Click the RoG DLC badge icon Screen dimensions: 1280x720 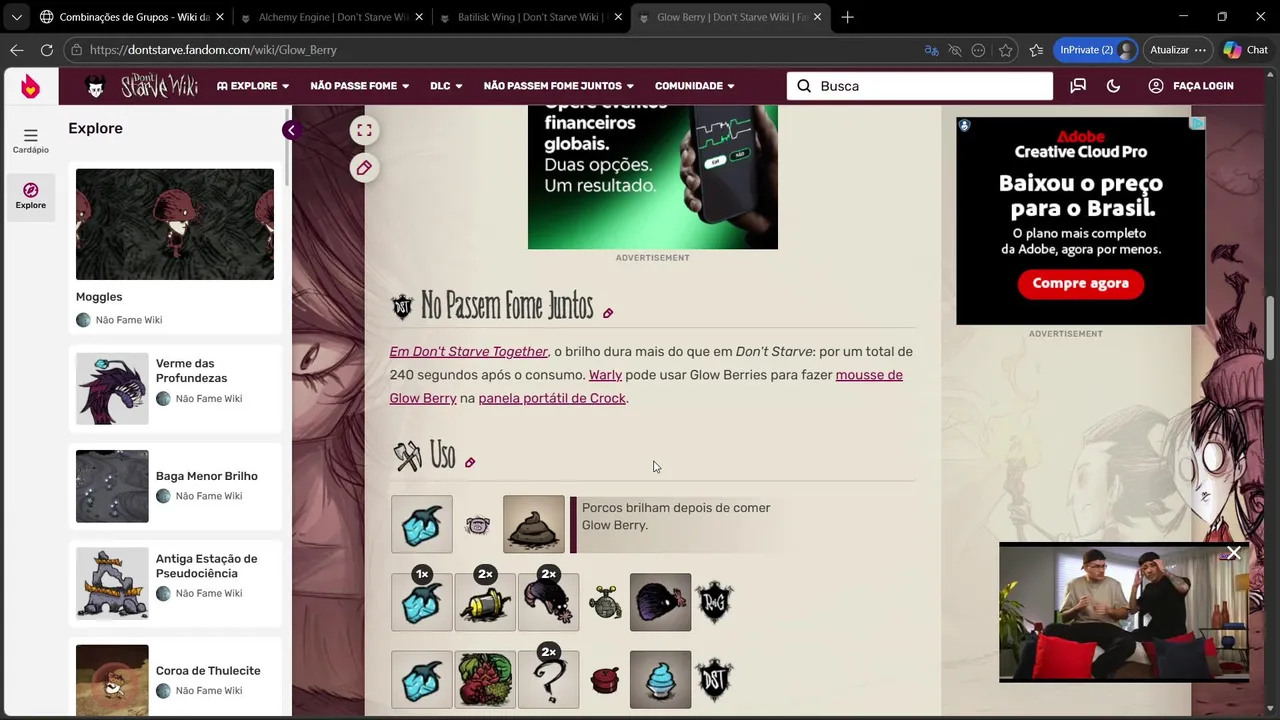click(x=715, y=602)
